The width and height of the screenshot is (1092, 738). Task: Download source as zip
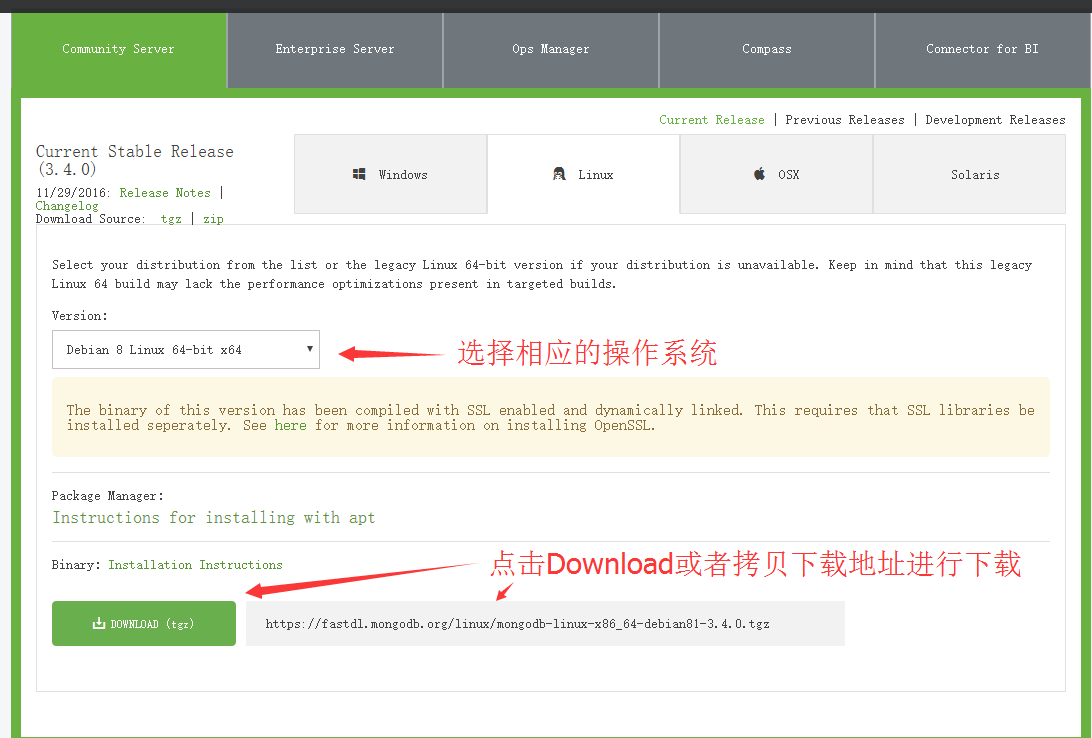pos(213,219)
